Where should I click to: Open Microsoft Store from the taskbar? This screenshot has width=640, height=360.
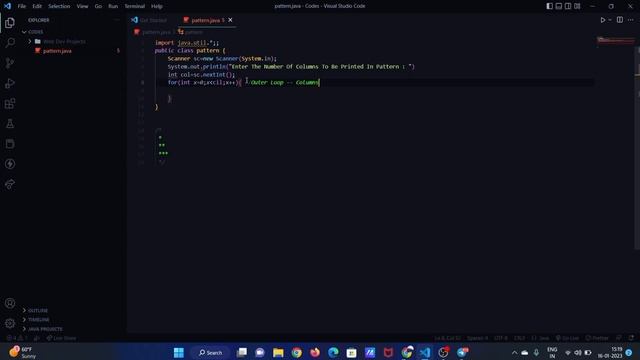(351, 352)
